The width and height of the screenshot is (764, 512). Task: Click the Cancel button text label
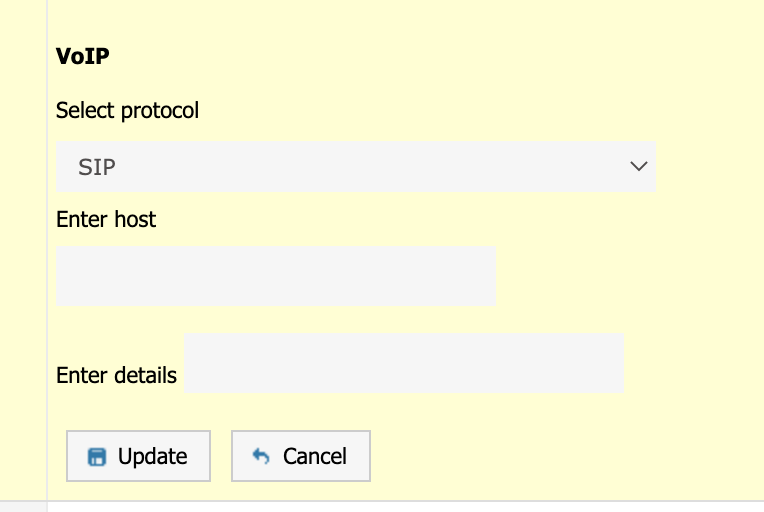(314, 457)
